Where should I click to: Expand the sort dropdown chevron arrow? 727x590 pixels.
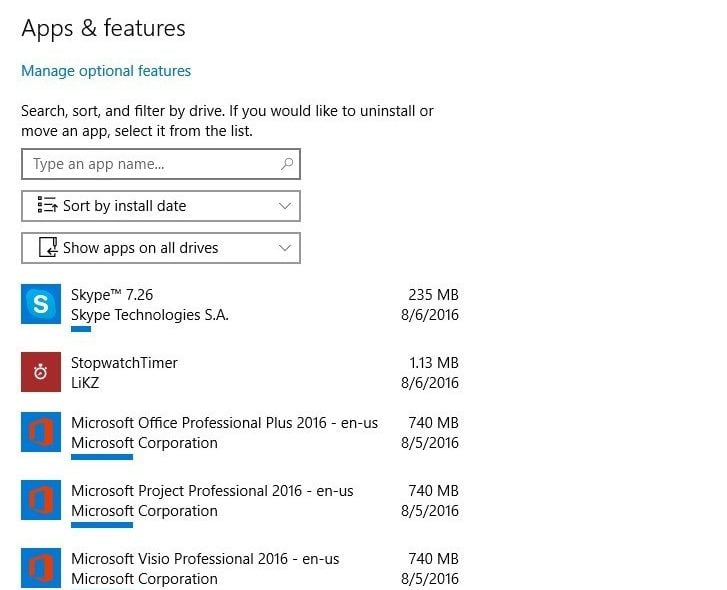click(285, 206)
